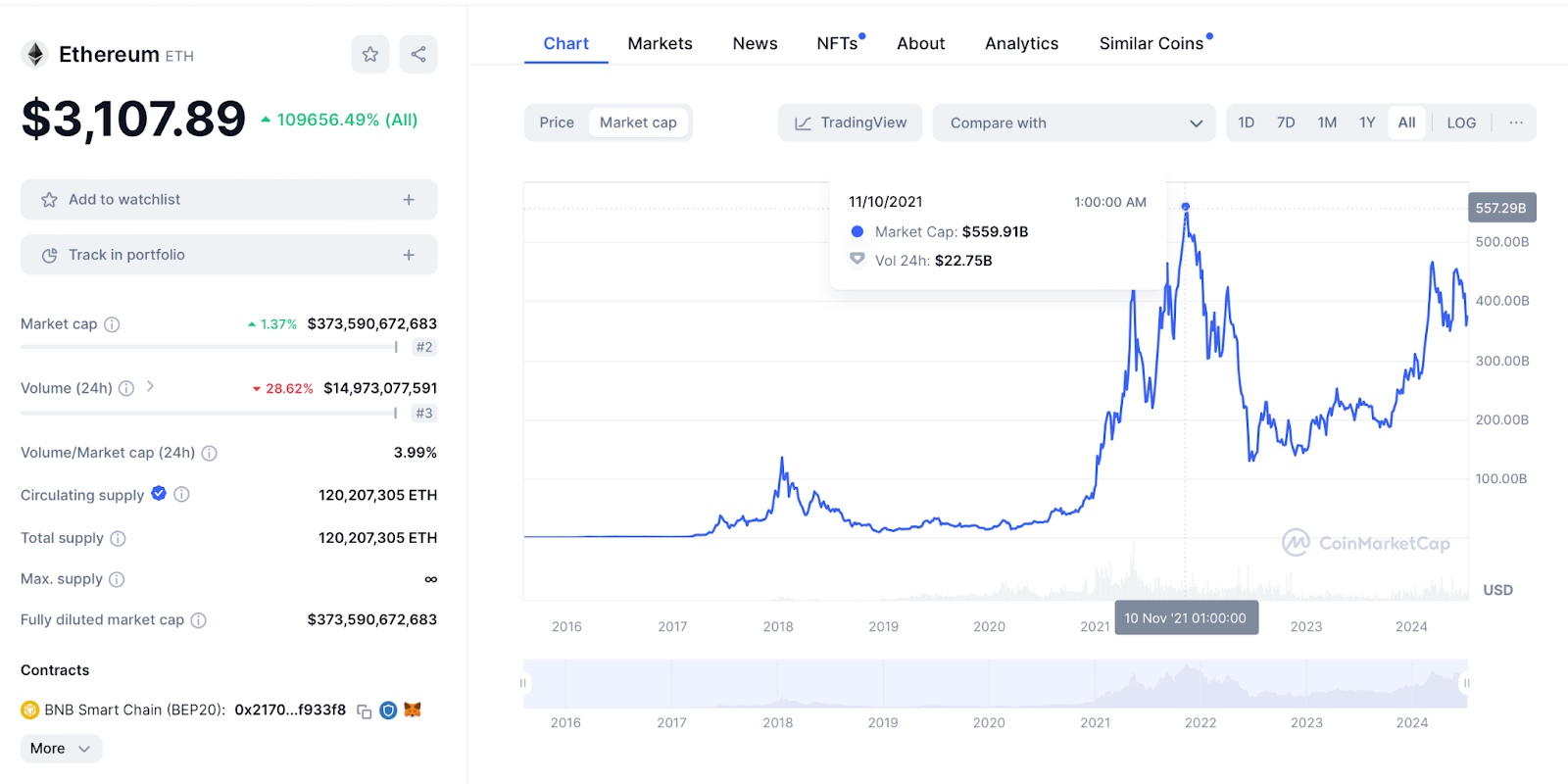Screen dimensions: 1568x784
Task: Open the Chart tab
Action: point(566,44)
